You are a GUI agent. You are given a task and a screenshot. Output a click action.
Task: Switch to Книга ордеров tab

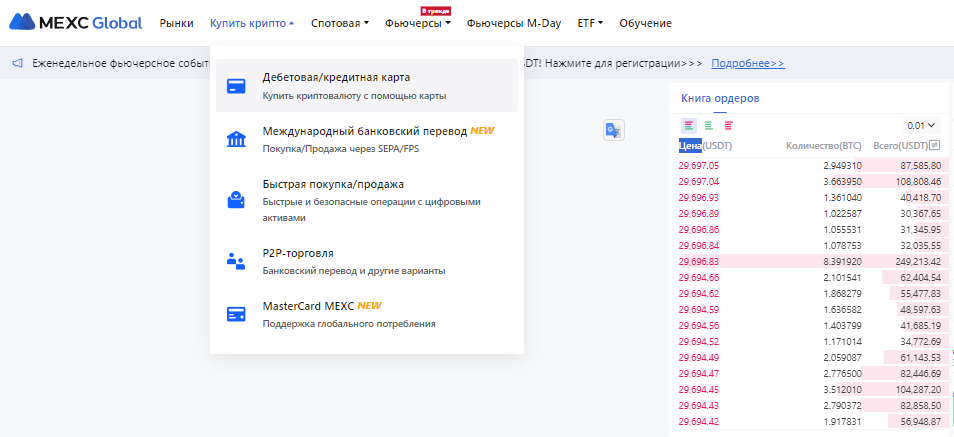click(720, 98)
